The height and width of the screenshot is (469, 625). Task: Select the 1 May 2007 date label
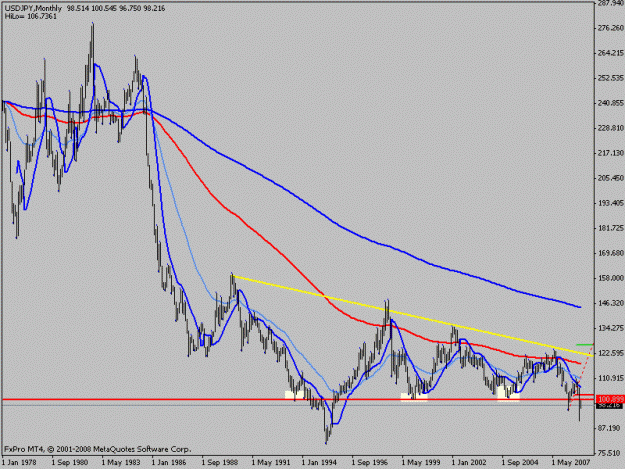point(571,463)
